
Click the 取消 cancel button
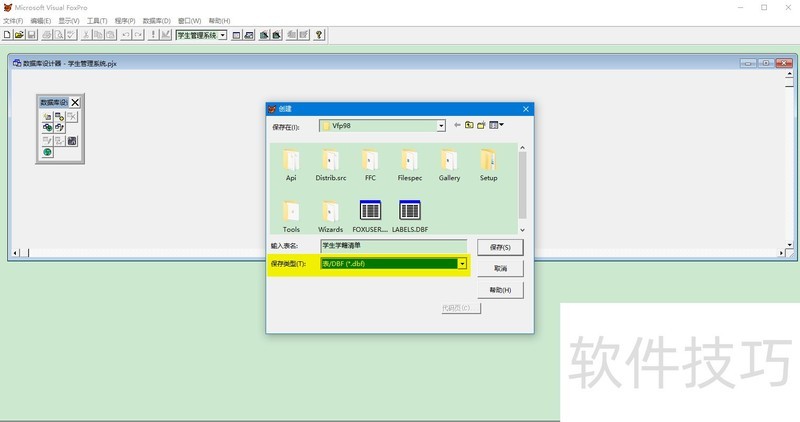[500, 268]
